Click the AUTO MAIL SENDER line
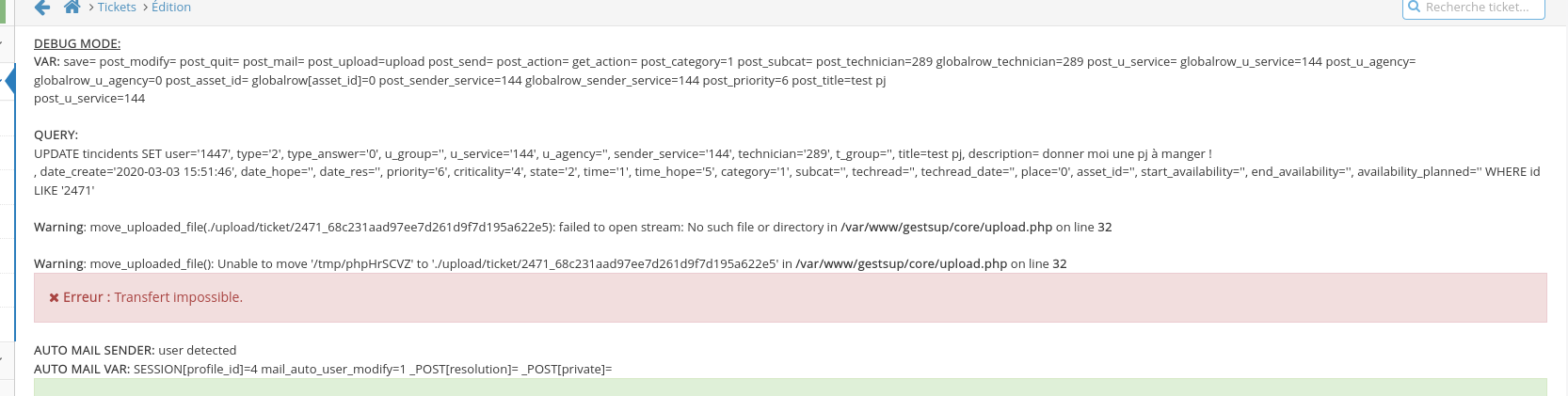This screenshot has height=396, width=1568. coord(135,350)
